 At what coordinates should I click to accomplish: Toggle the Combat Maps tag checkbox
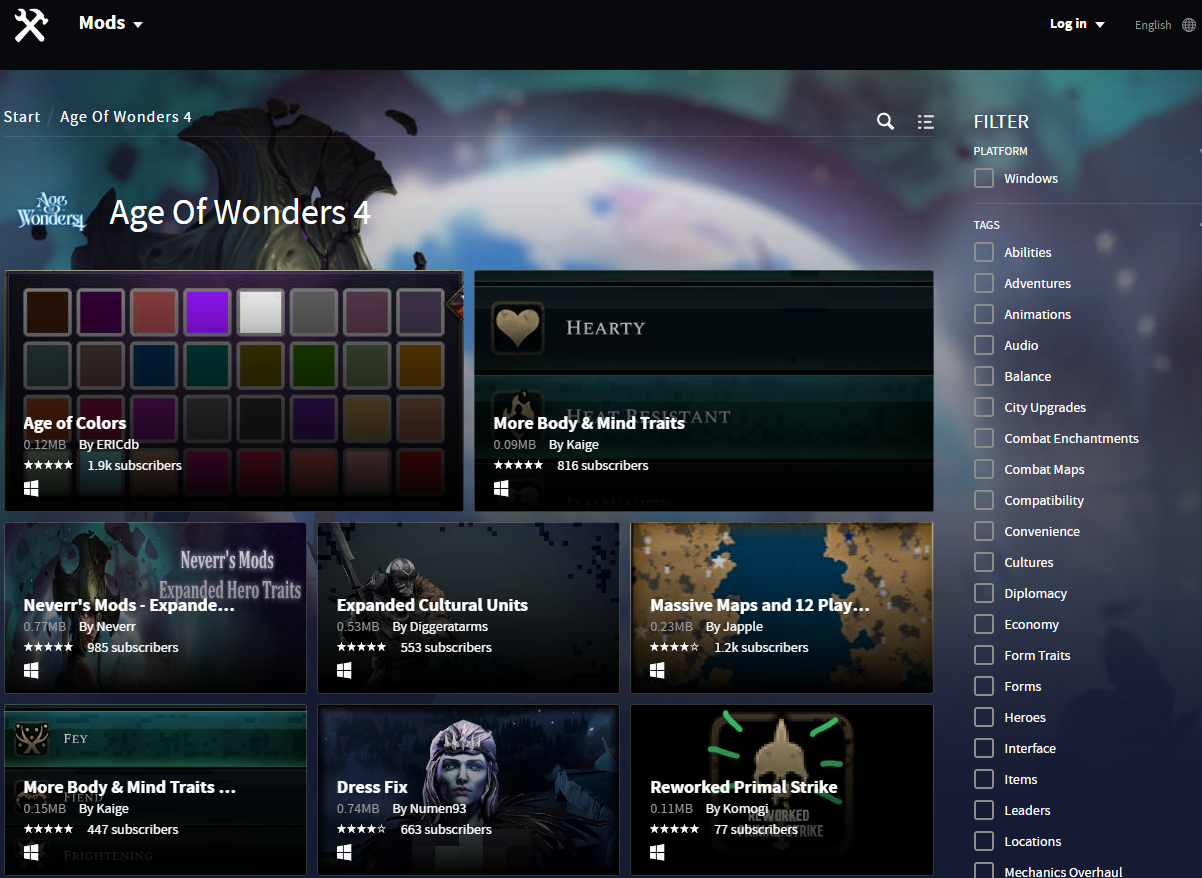pyautogui.click(x=984, y=469)
